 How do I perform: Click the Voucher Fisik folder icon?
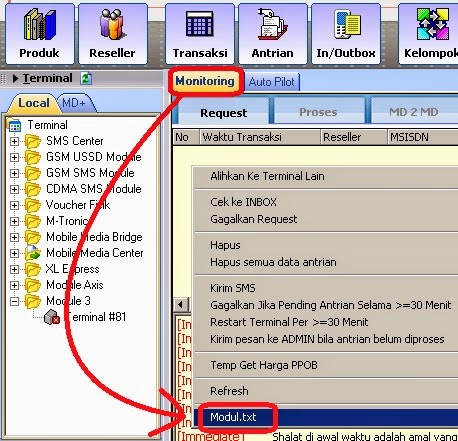[x=33, y=205]
